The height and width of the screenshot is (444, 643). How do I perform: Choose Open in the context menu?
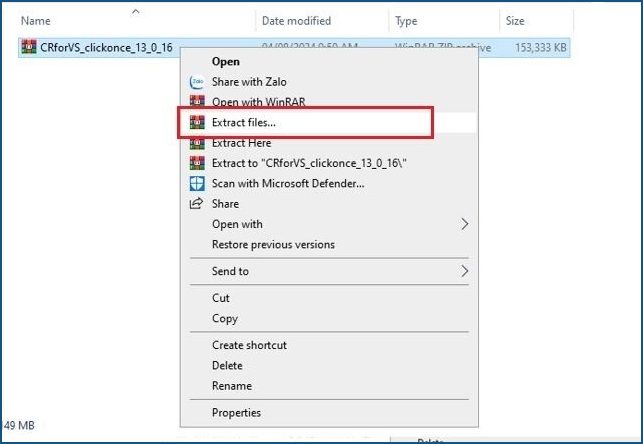(x=328, y=61)
